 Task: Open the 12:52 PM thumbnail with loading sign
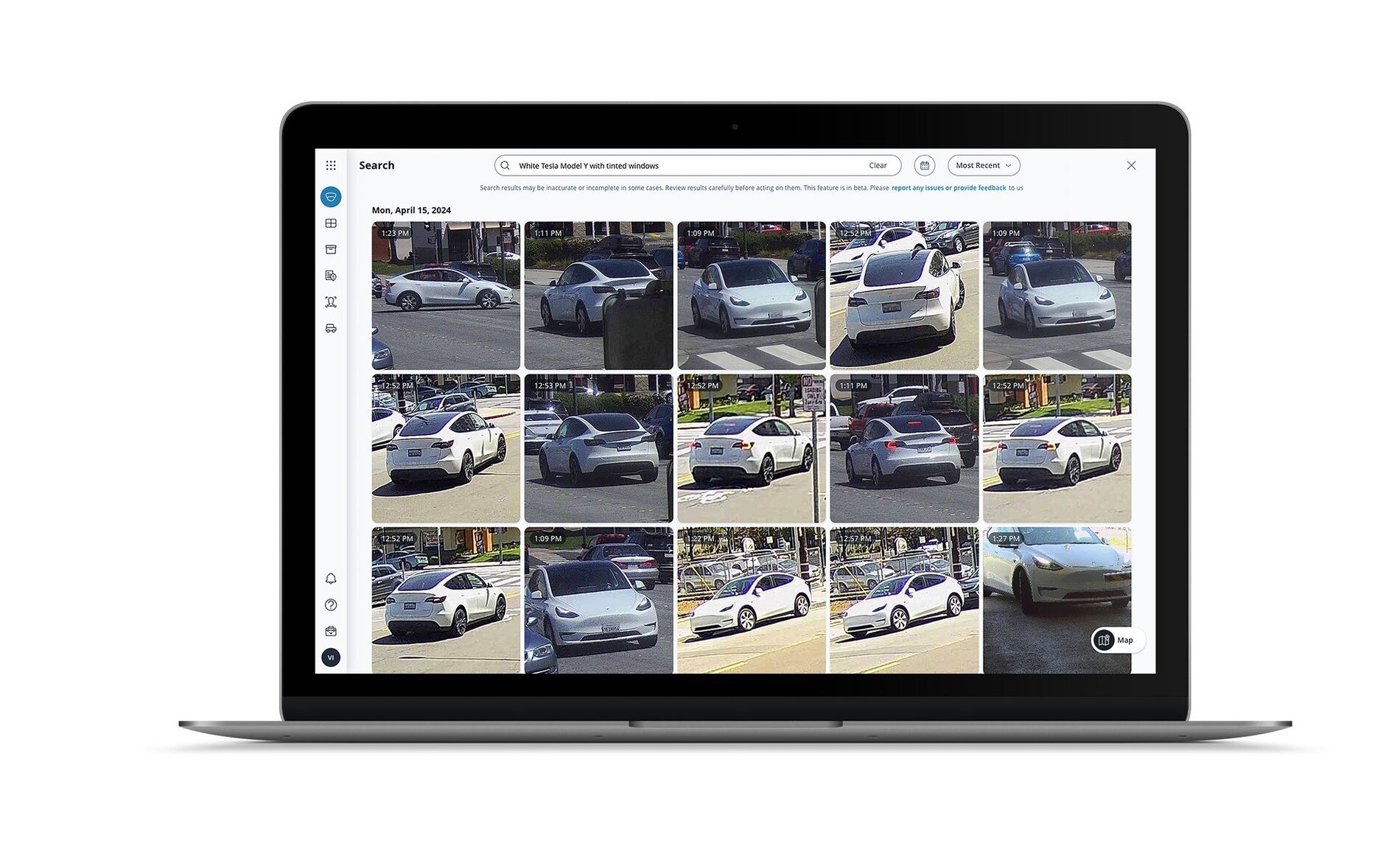(x=752, y=448)
